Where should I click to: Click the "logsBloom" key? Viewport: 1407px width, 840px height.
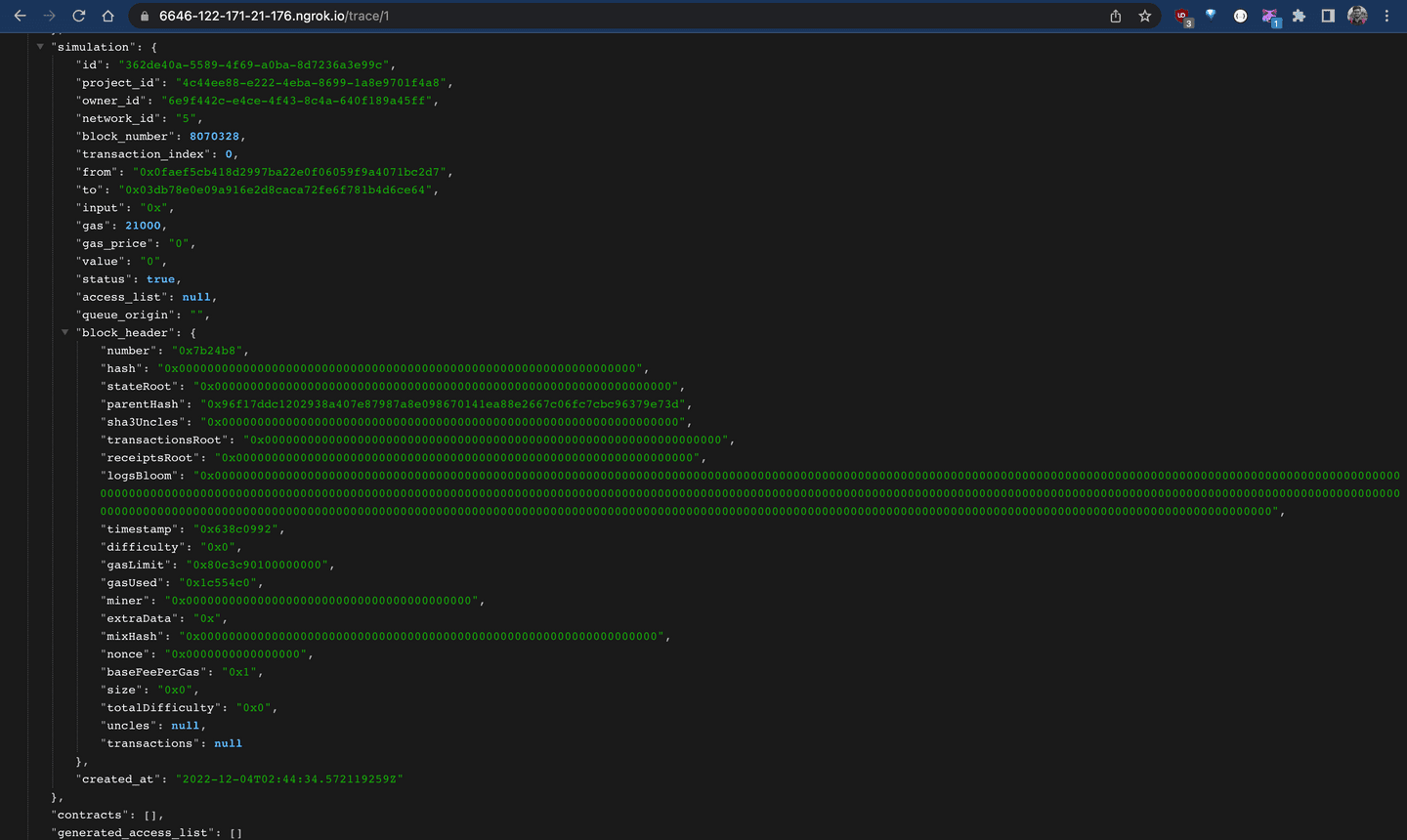point(140,476)
